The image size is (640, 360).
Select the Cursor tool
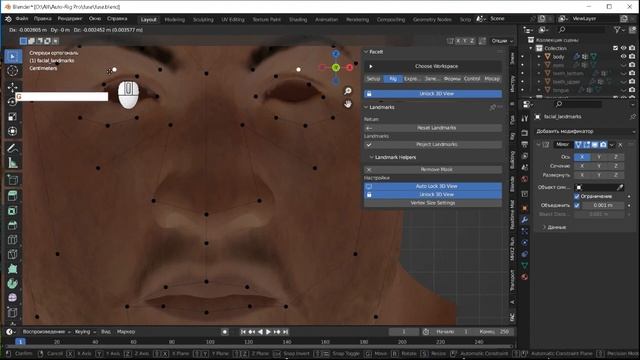pyautogui.click(x=13, y=71)
